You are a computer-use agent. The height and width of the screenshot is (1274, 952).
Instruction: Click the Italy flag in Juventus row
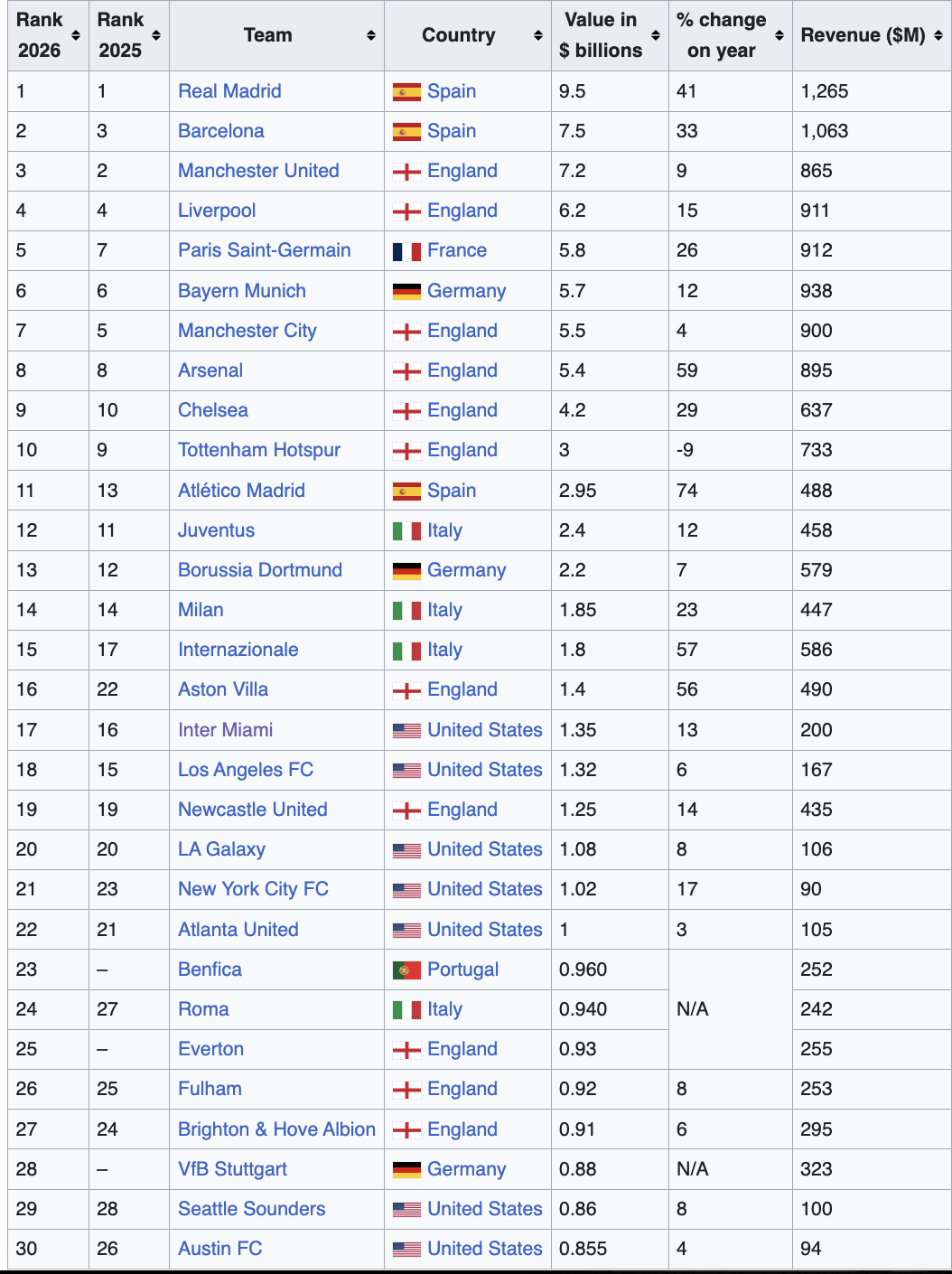[406, 531]
